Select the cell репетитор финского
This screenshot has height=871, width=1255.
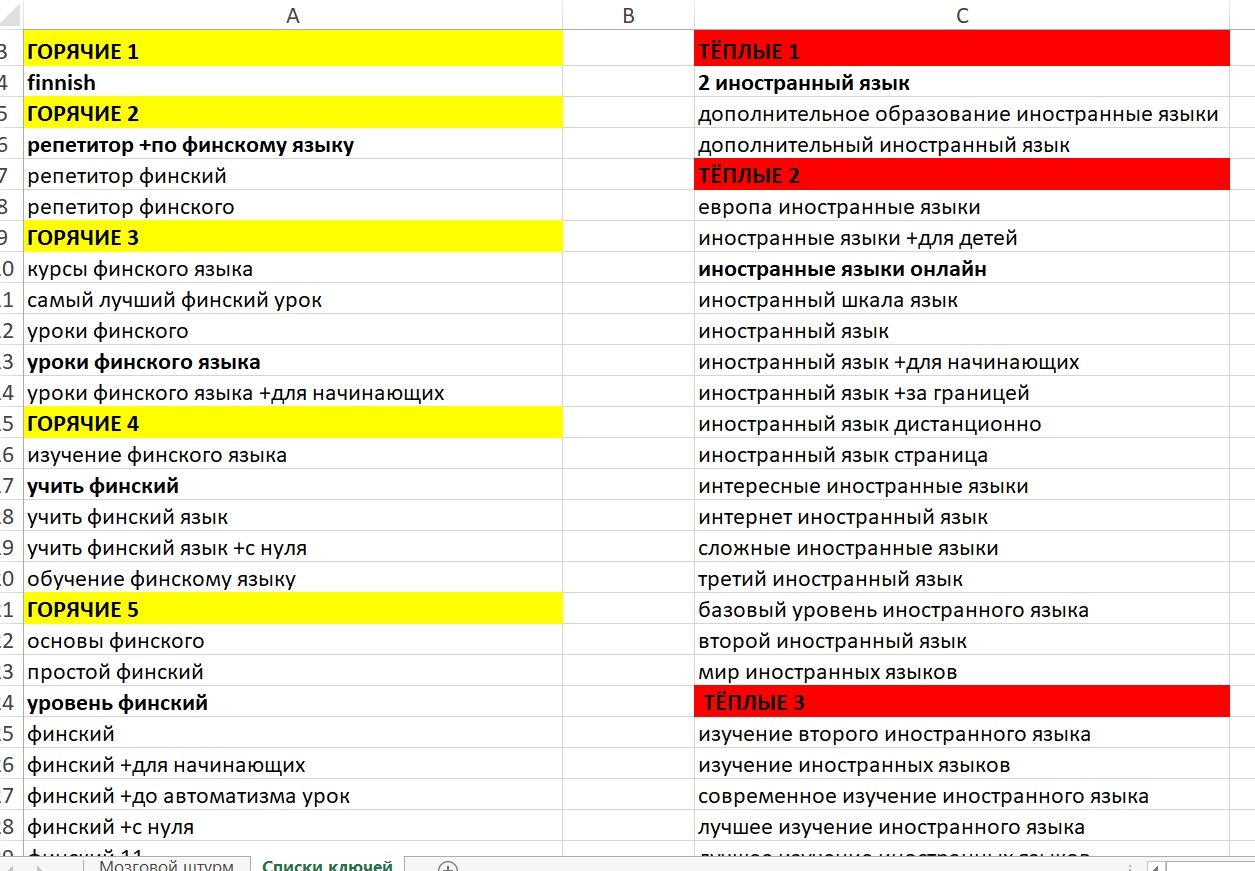point(293,206)
